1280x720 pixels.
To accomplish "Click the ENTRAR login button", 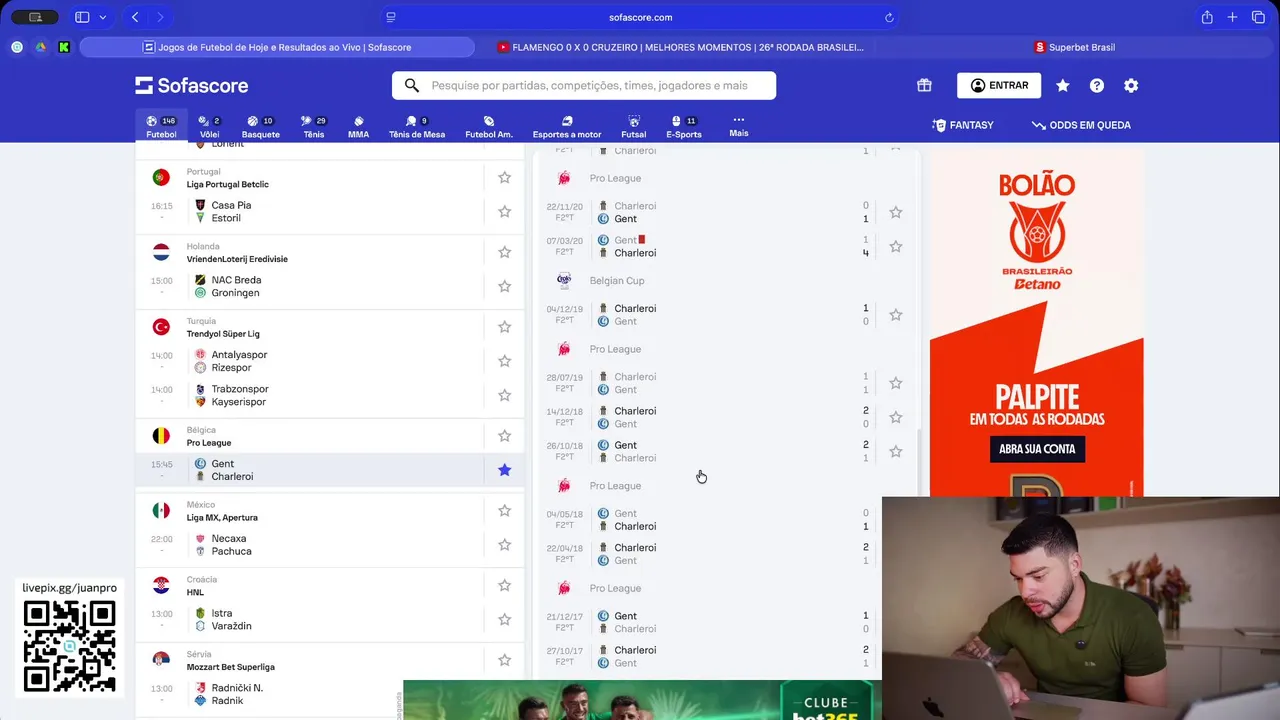I will point(999,86).
